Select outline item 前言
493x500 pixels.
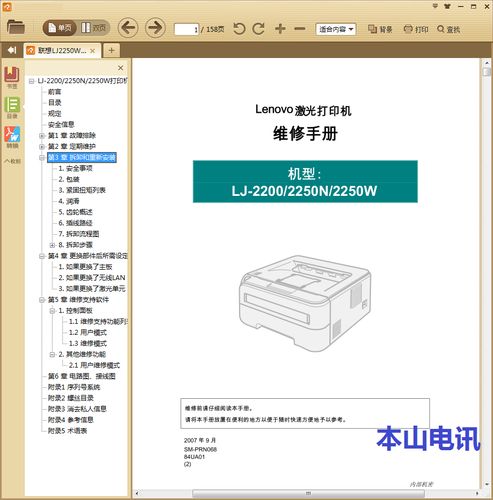click(55, 92)
